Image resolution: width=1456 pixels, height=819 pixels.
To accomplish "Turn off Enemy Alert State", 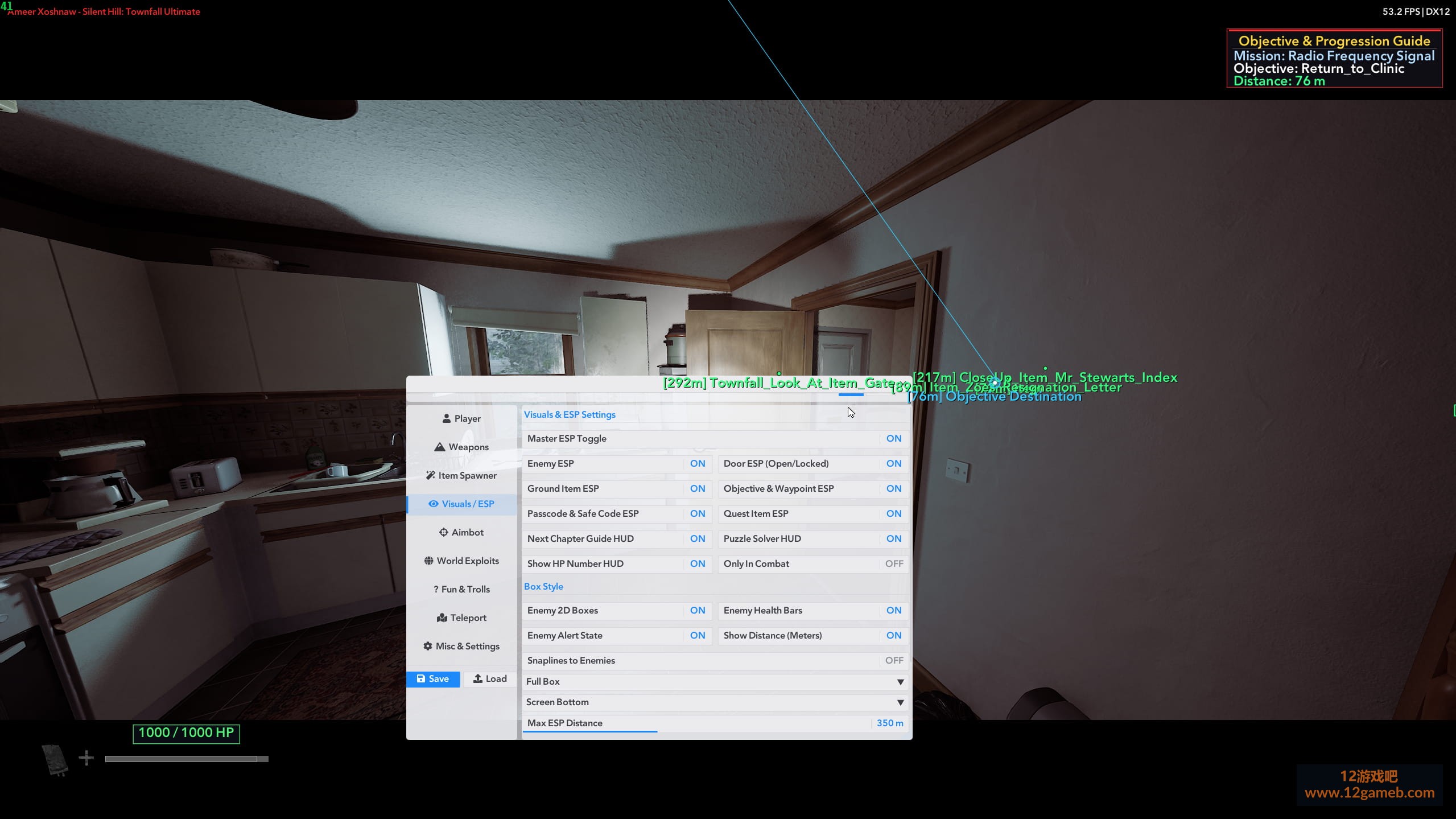I will point(617,636).
